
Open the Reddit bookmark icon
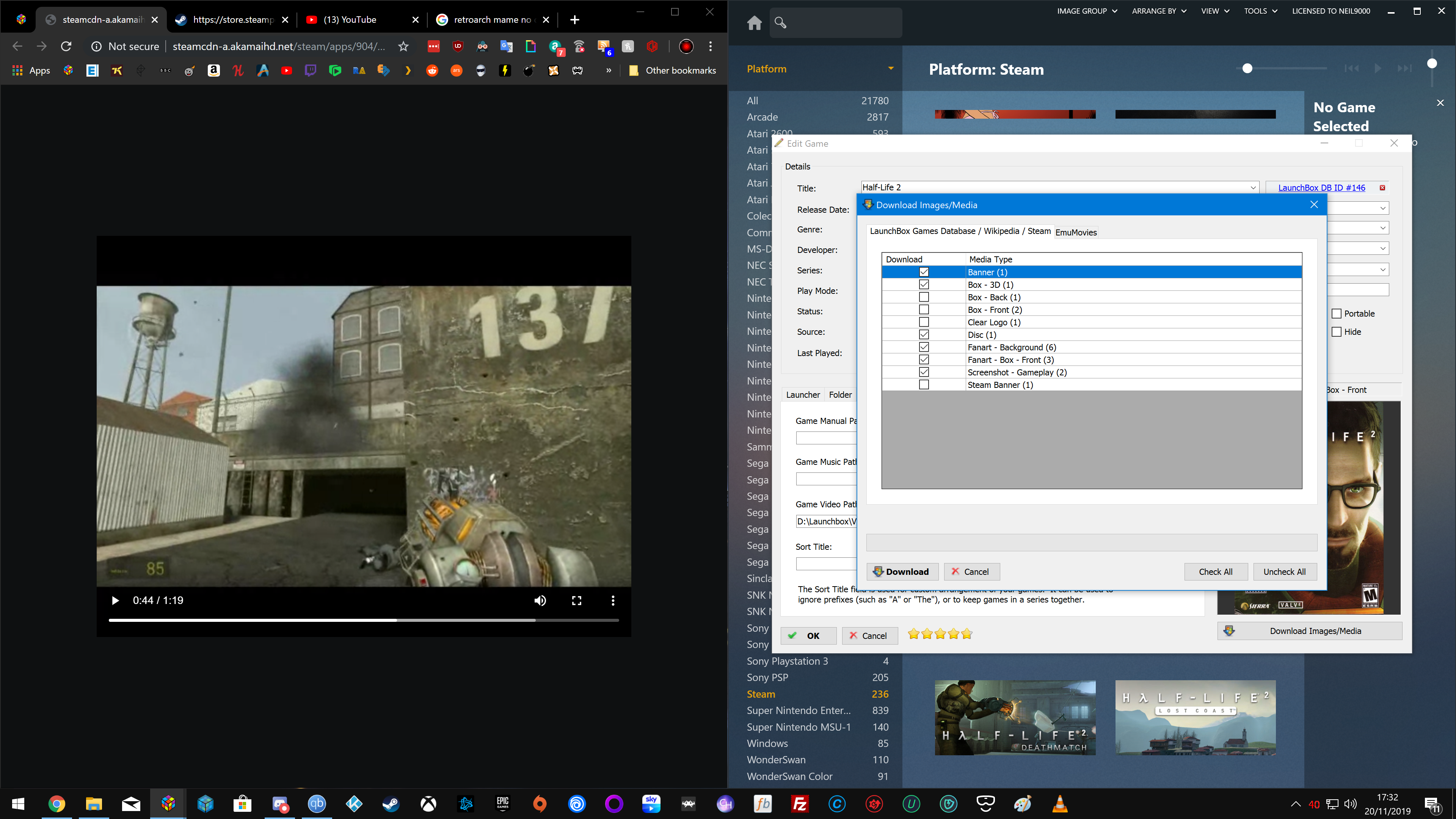pyautogui.click(x=432, y=70)
